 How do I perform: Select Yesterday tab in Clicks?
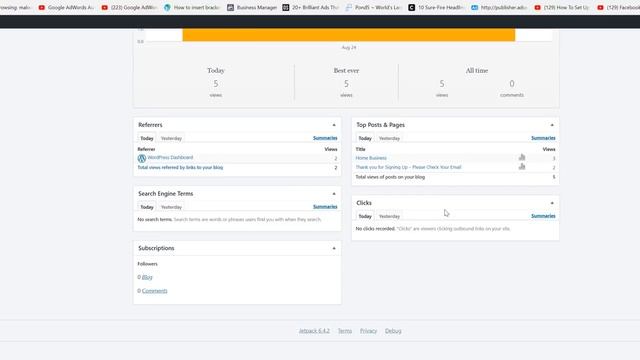tap(389, 216)
